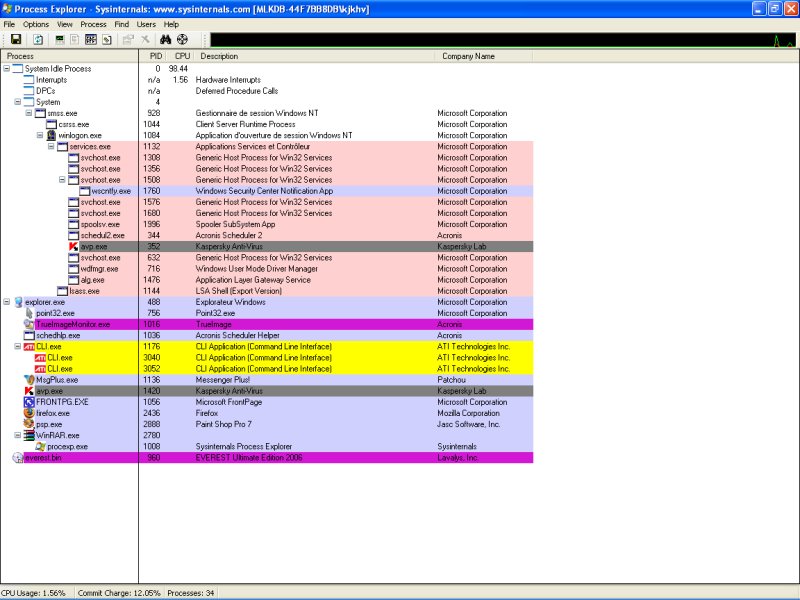Click the TrueImageMonitor.exe icon

click(29, 324)
